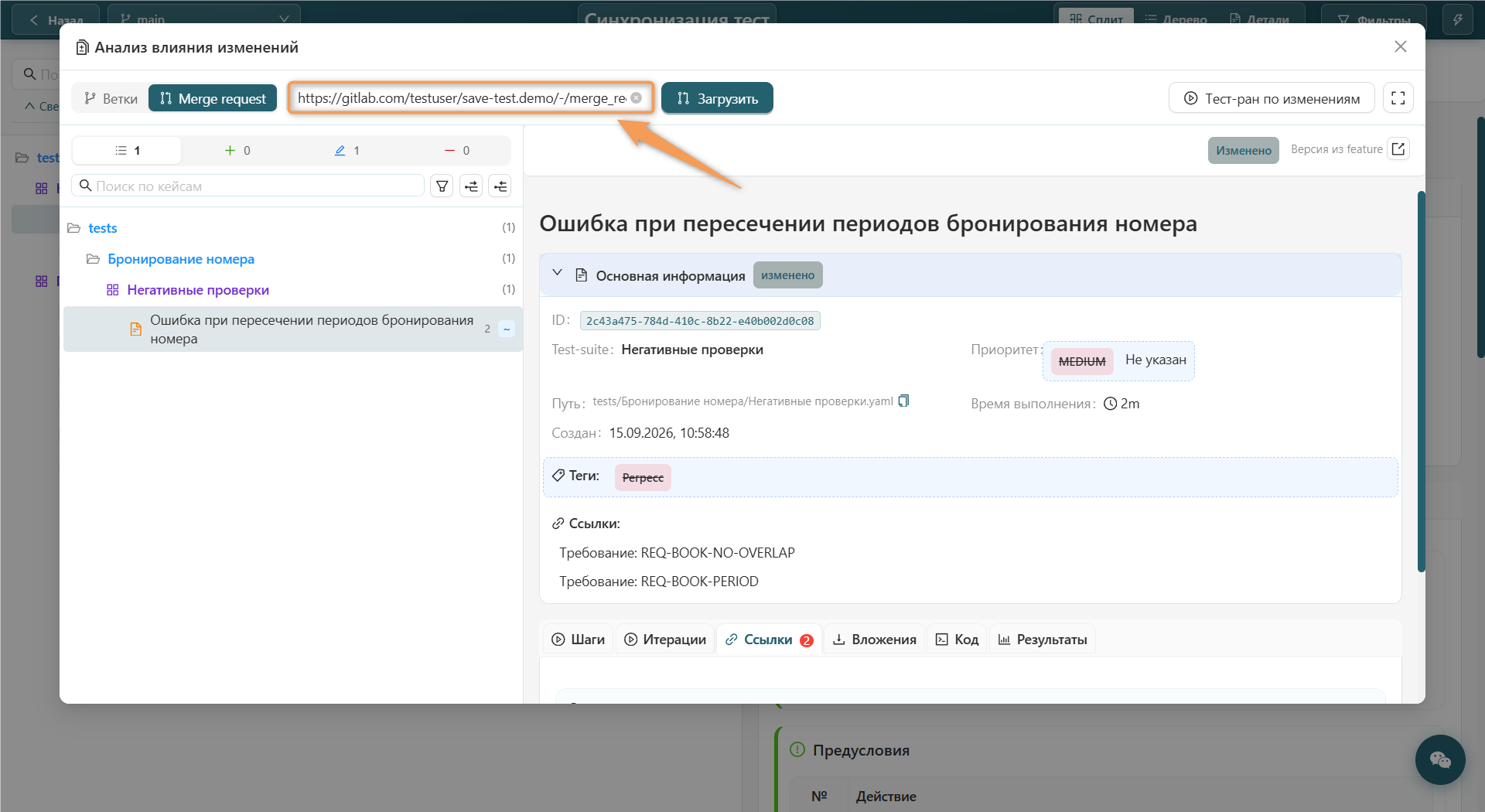1485x812 pixels.
Task: Open the Шаги tab
Action: coord(579,640)
